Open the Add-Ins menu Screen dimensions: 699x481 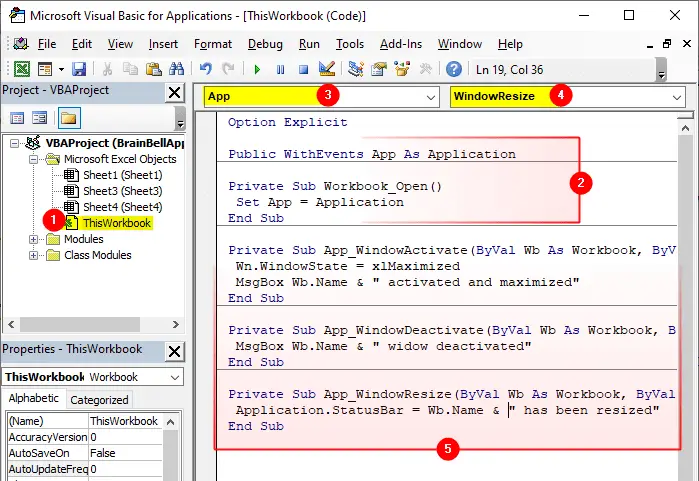pyautogui.click(x=401, y=44)
